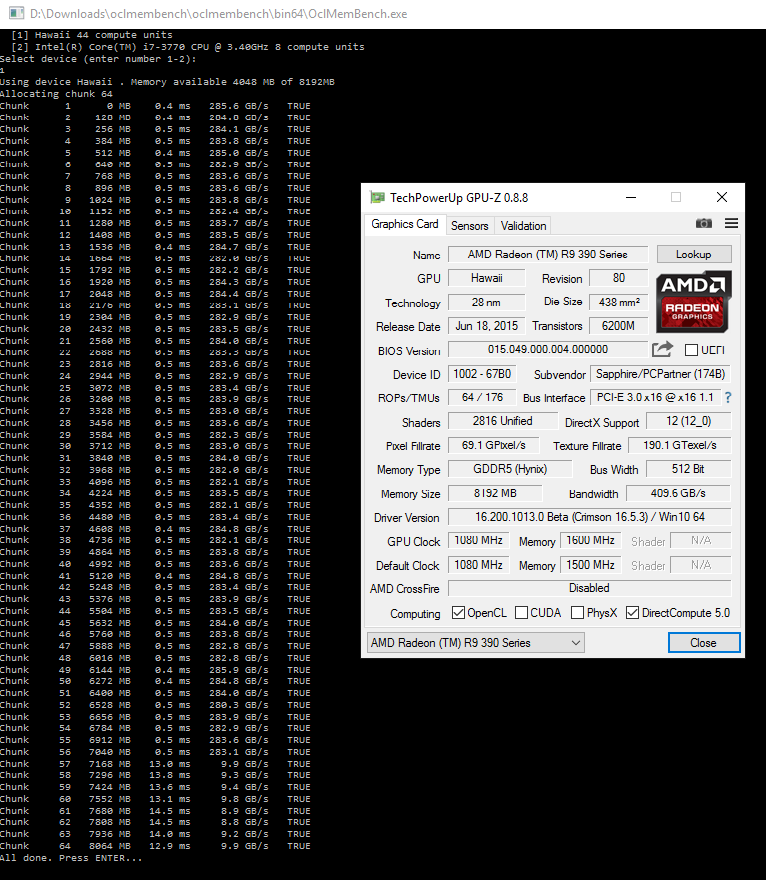Click the GPU Clock Memory field 1600 MHz
This screenshot has width=766, height=880.
tap(590, 540)
